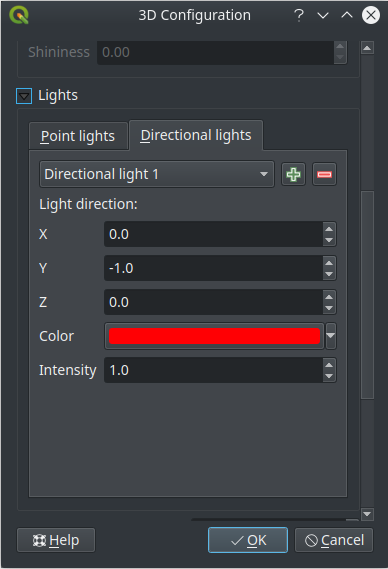Click the red light color swatch
388x569 pixels.
[x=215, y=336]
